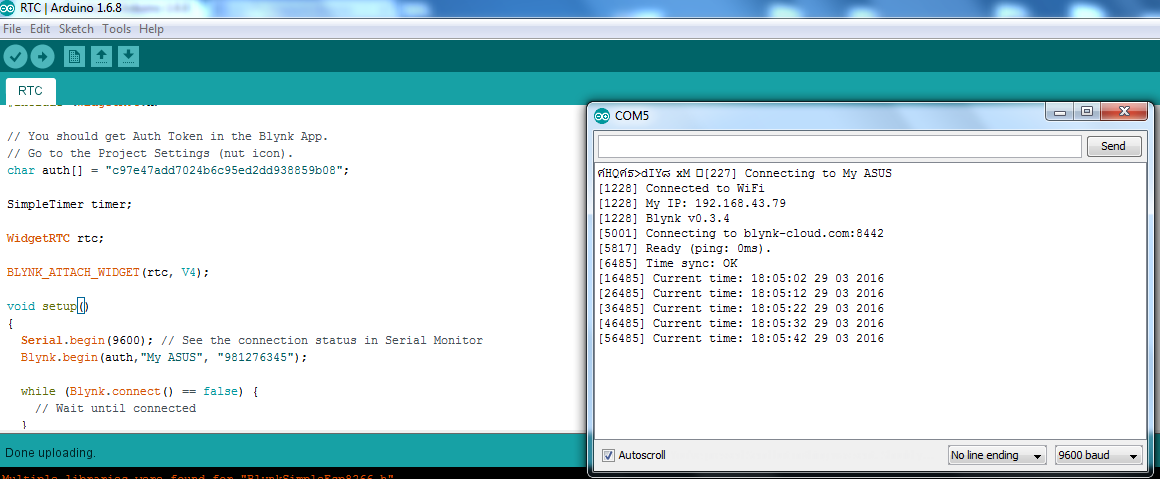The height and width of the screenshot is (479, 1160).
Task: Click the Upload arrow icon
Action: (x=41, y=56)
